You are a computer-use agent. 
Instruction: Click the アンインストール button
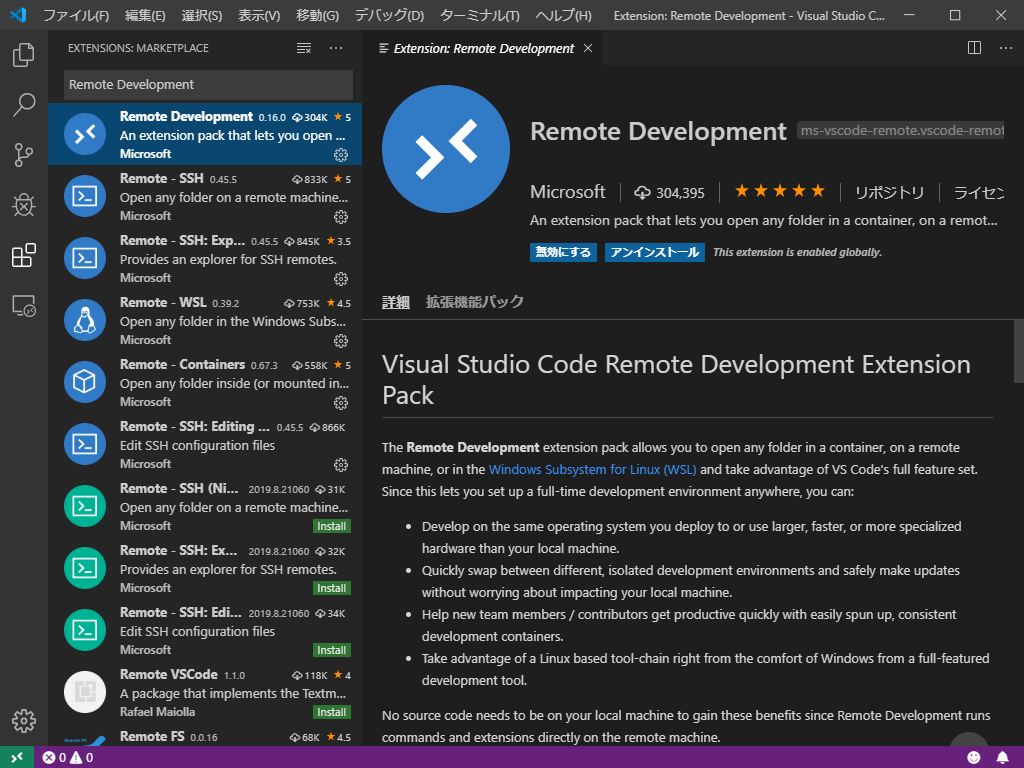coord(654,252)
